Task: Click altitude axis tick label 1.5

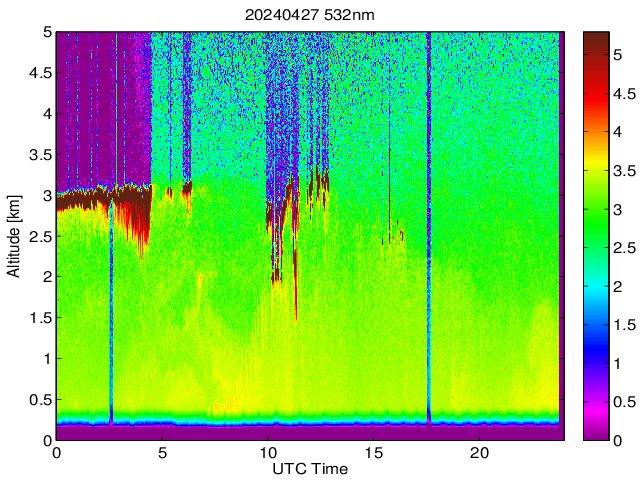Action: click(40, 318)
